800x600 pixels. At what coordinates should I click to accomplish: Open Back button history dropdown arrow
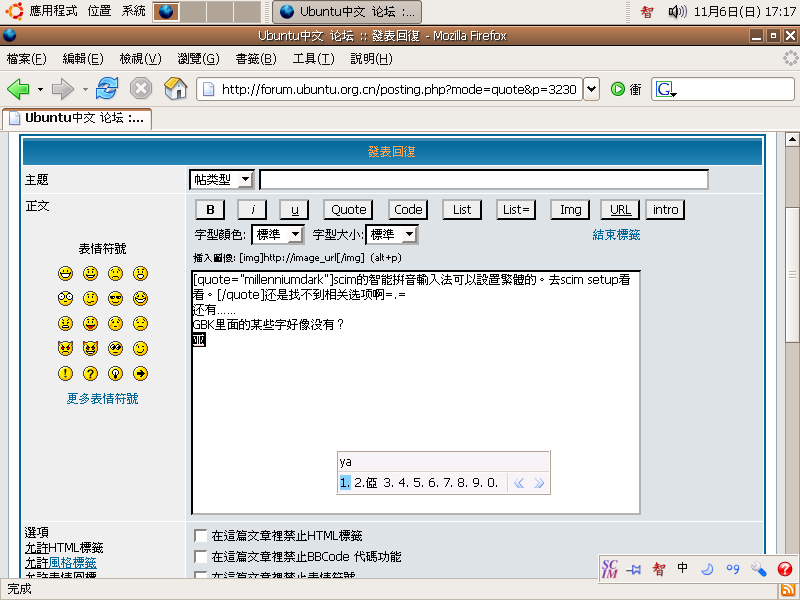[x=40, y=90]
